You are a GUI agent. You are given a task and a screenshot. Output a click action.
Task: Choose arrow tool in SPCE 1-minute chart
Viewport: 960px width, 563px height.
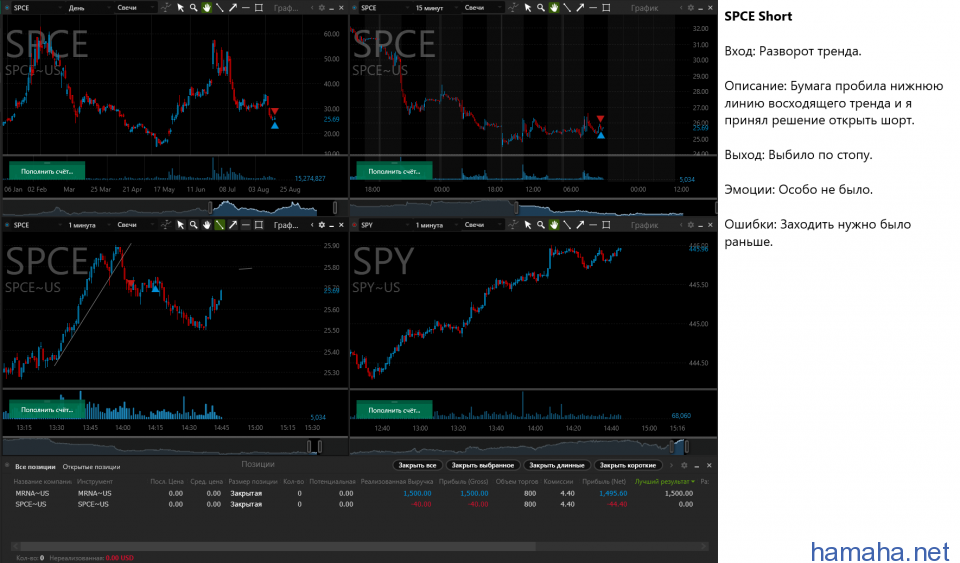click(x=233, y=225)
